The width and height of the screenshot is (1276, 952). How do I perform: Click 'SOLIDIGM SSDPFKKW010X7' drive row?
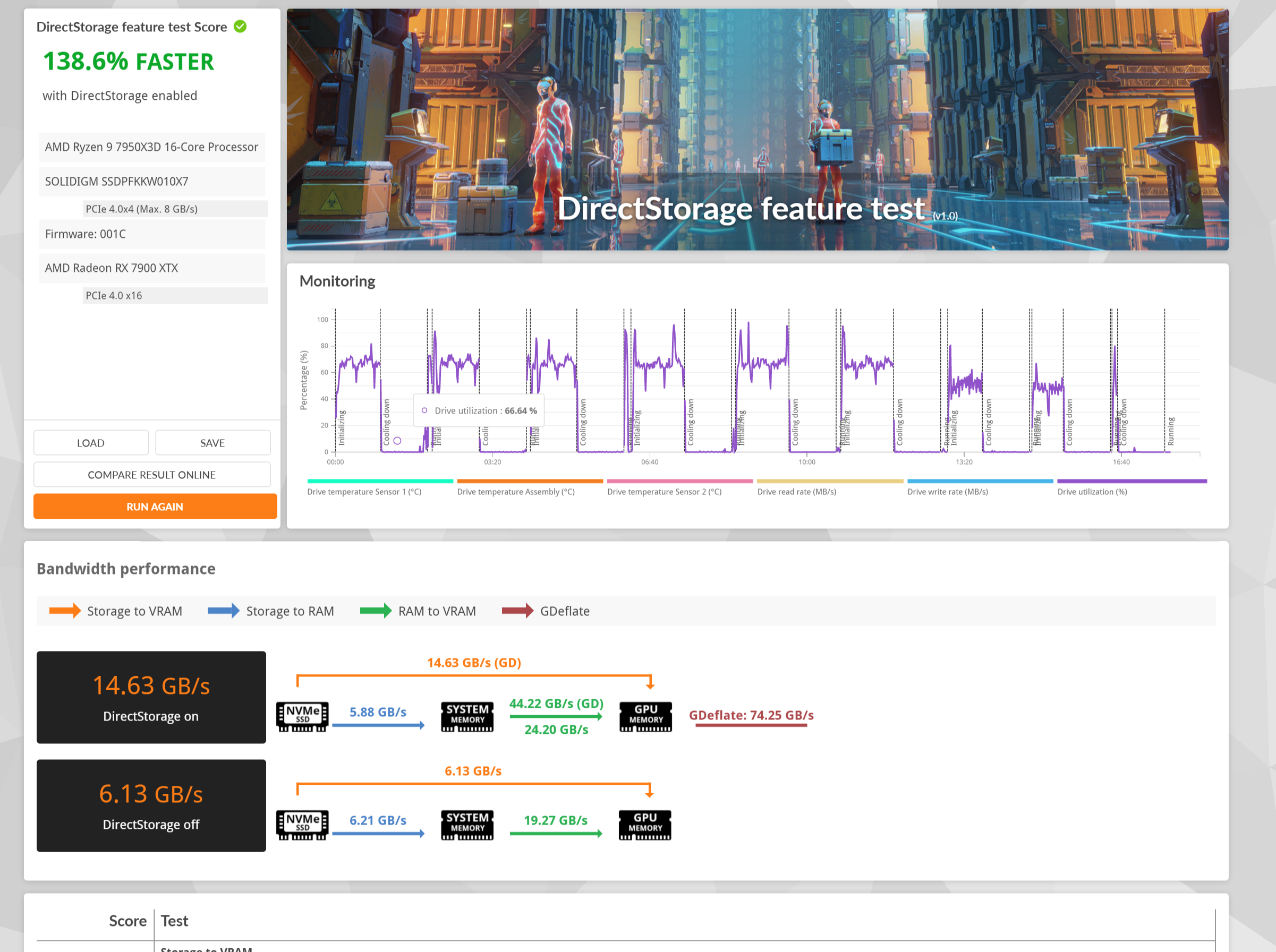(152, 182)
